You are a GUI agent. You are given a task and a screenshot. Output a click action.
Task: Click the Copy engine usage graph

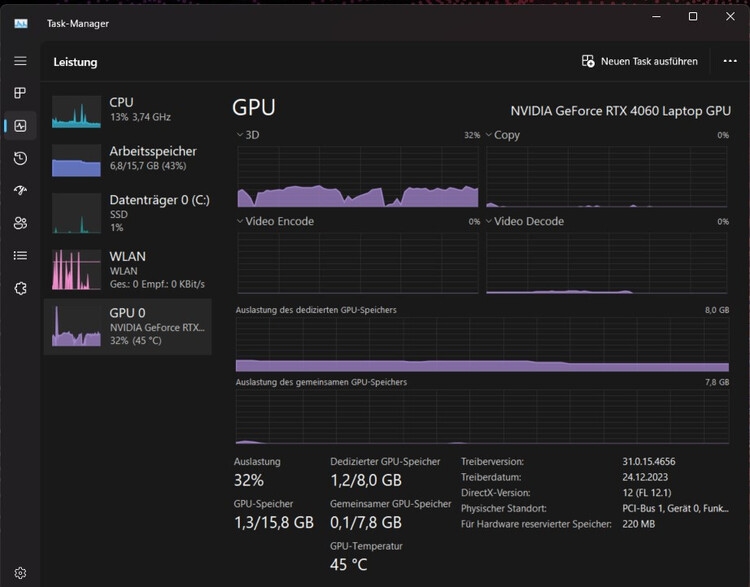click(x=607, y=177)
